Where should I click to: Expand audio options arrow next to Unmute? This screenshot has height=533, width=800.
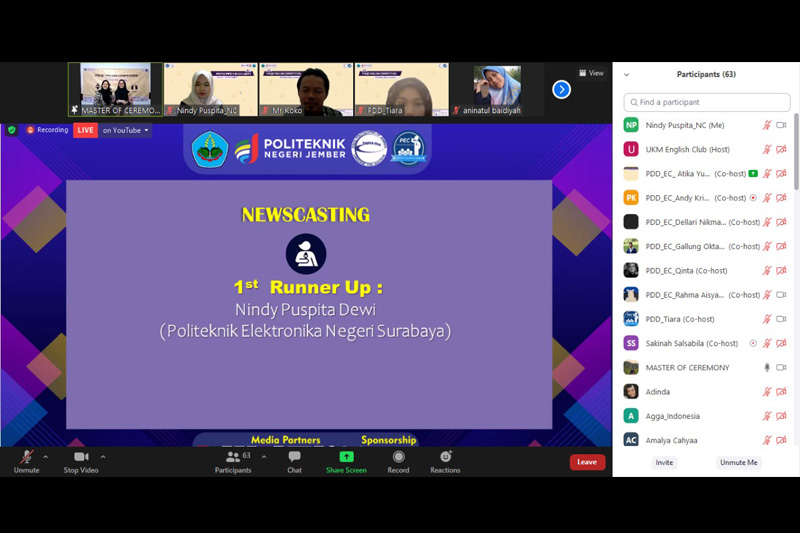45,456
